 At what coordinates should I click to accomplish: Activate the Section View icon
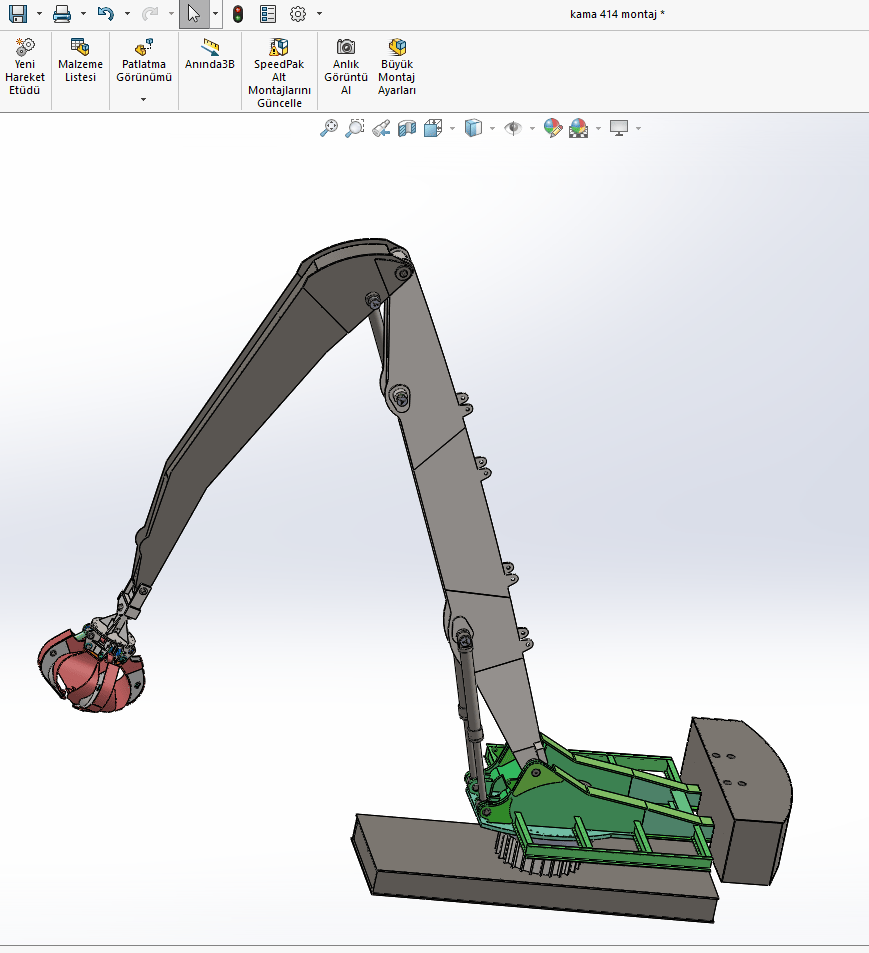[407, 128]
